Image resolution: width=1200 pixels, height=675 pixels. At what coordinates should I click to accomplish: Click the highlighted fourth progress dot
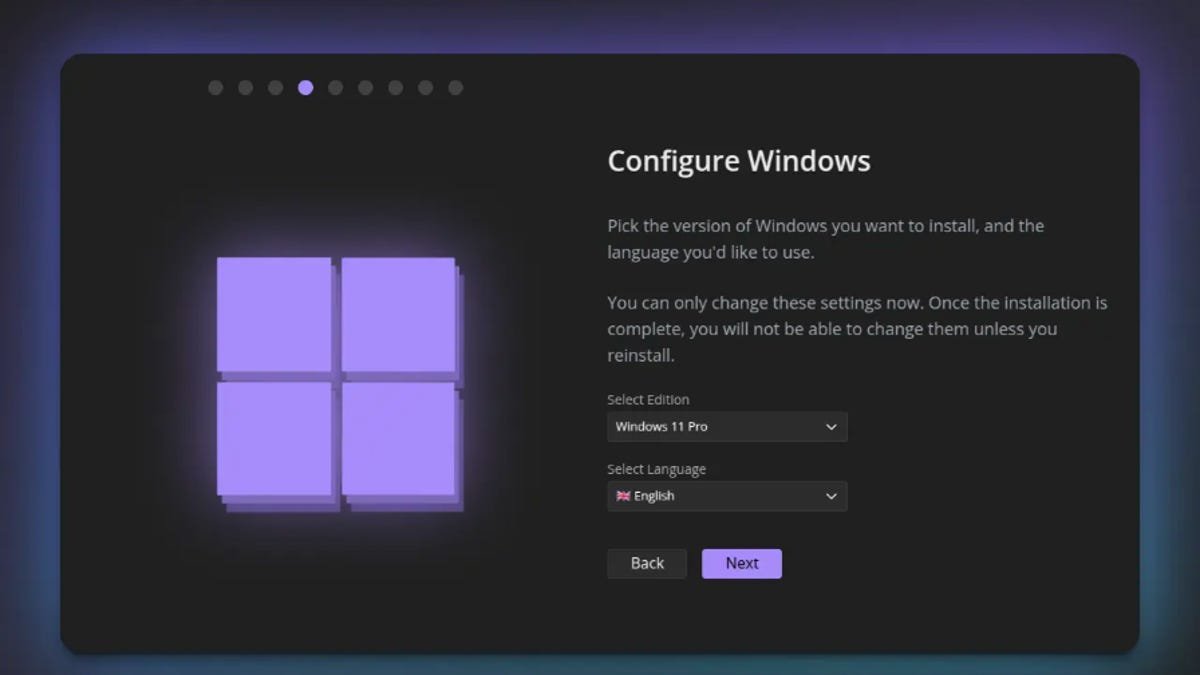coord(305,87)
